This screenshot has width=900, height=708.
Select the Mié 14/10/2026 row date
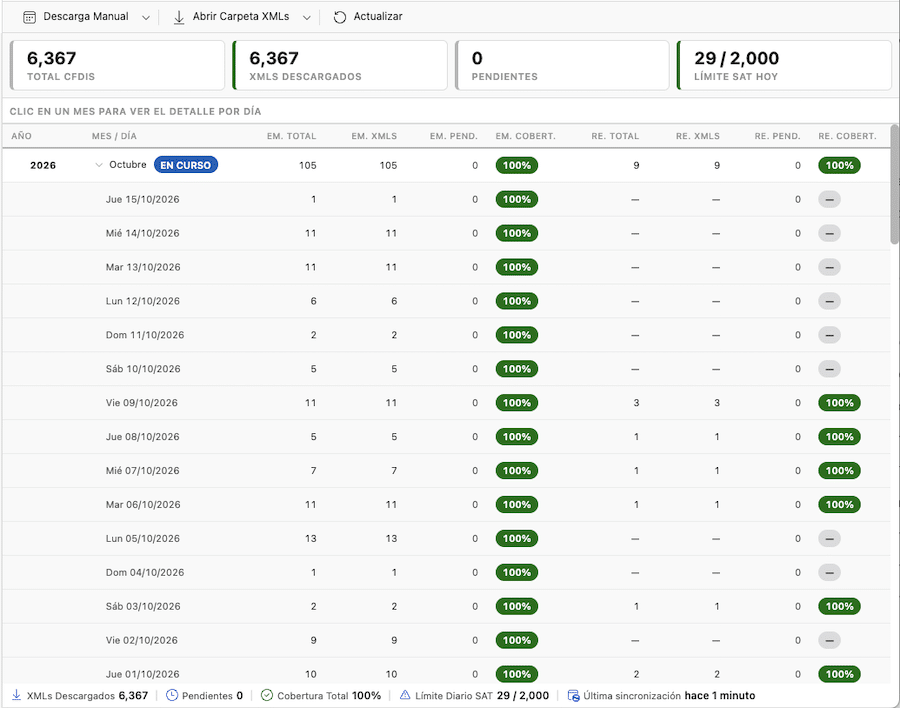142,233
